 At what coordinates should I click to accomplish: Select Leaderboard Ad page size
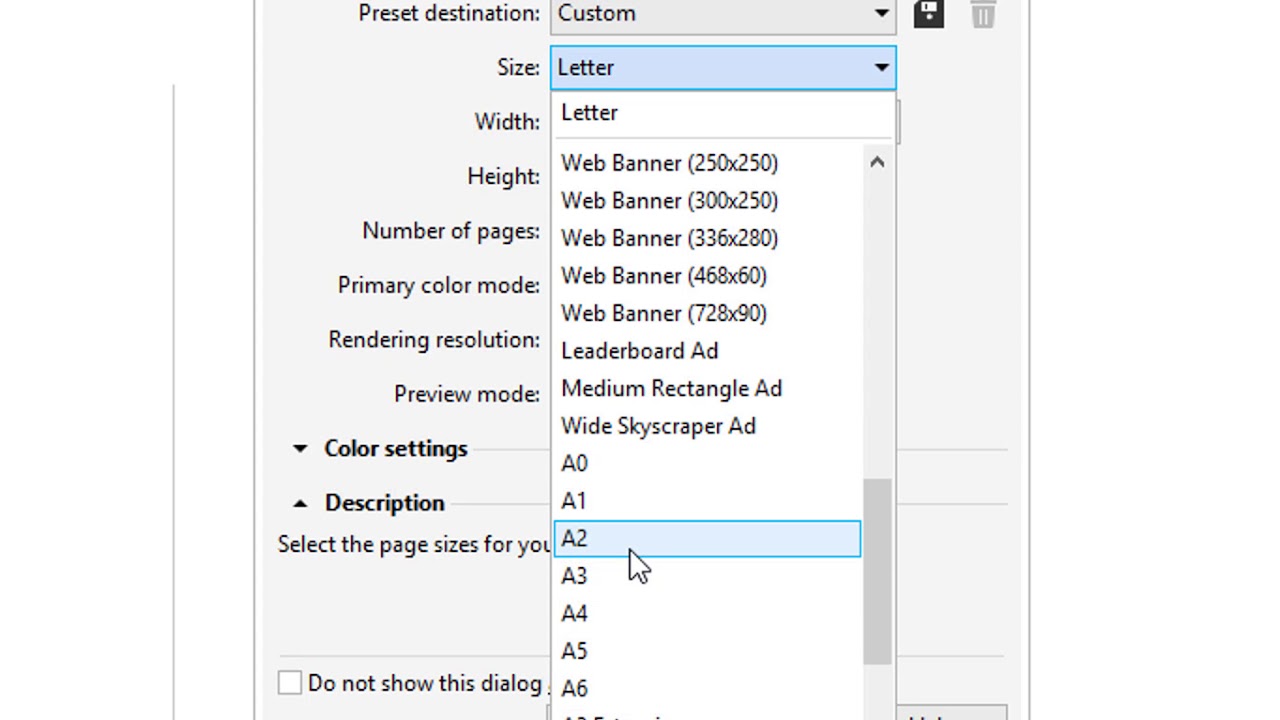pyautogui.click(x=706, y=351)
